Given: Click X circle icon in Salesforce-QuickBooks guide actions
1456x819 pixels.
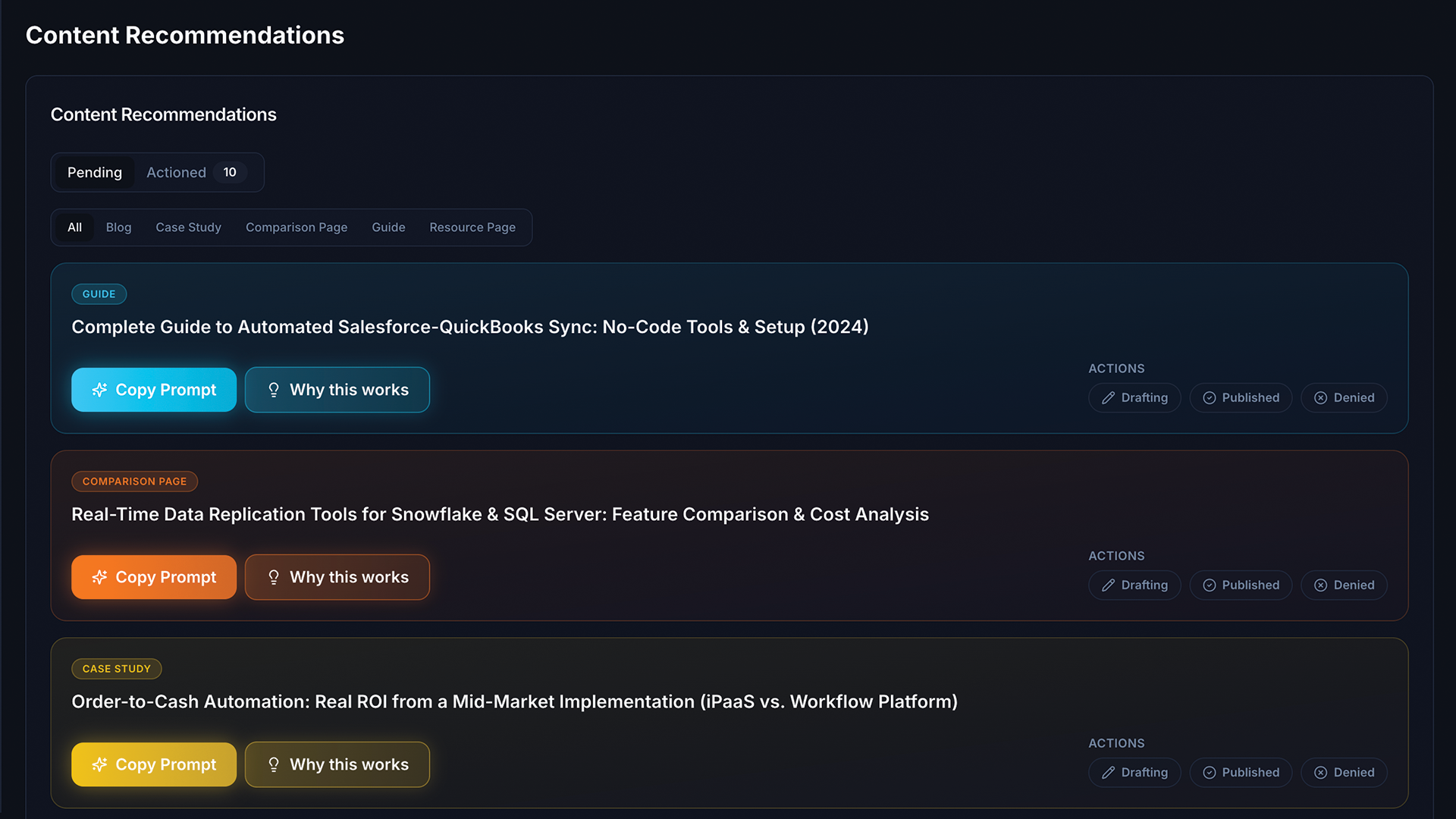Looking at the screenshot, I should tap(1320, 397).
